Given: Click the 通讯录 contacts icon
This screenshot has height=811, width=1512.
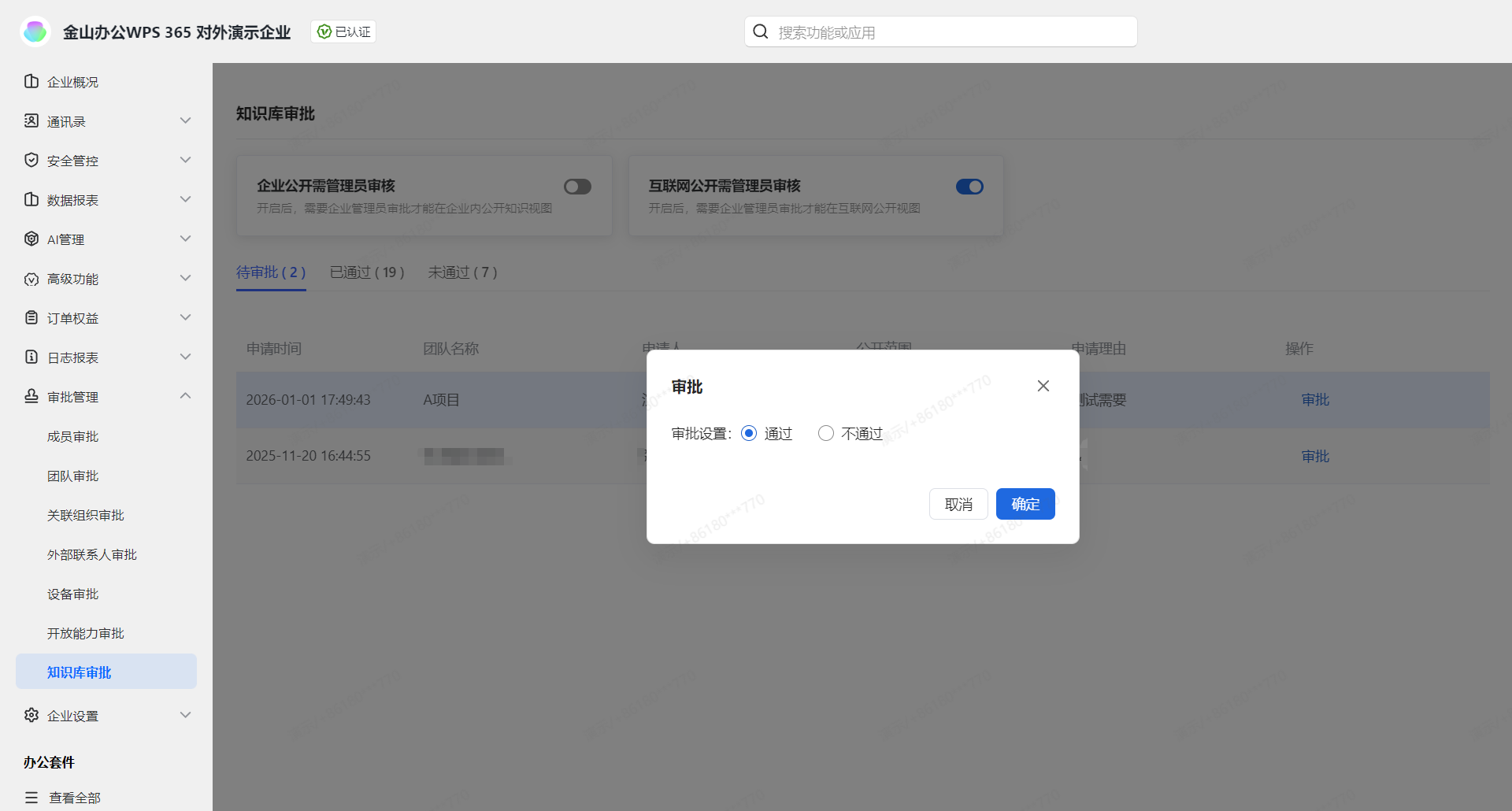Looking at the screenshot, I should click(31, 120).
